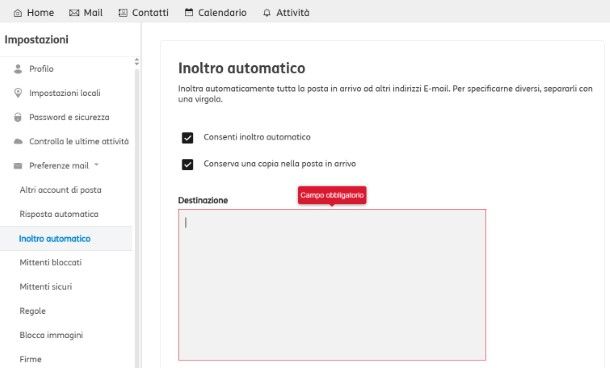Image resolution: width=610 pixels, height=368 pixels.
Task: Select Inoltro automatico in sidebar
Action: point(54,238)
